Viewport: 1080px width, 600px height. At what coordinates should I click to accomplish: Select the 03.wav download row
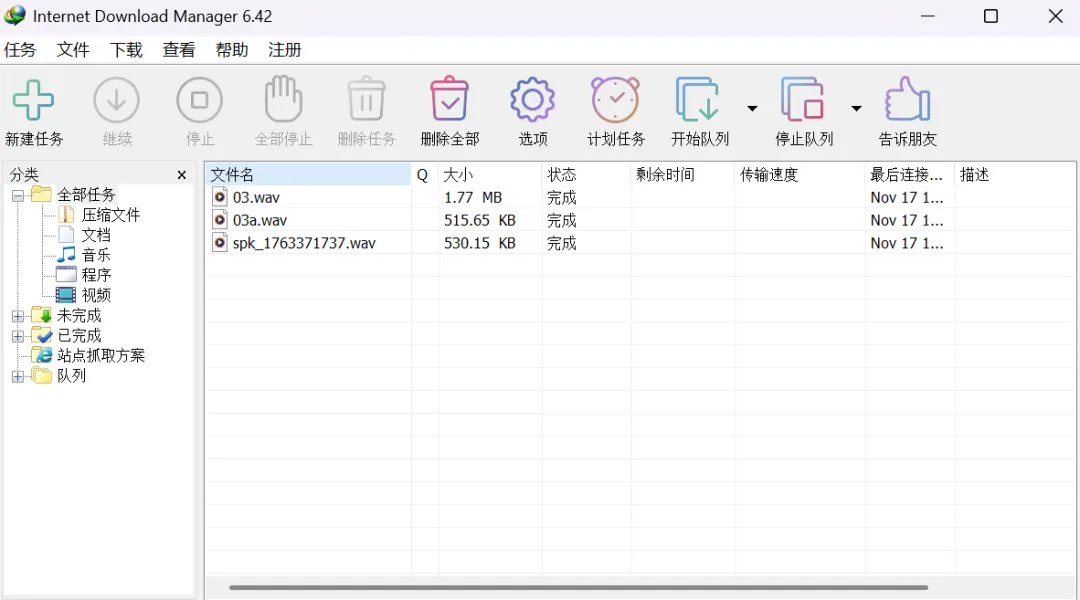(641, 198)
